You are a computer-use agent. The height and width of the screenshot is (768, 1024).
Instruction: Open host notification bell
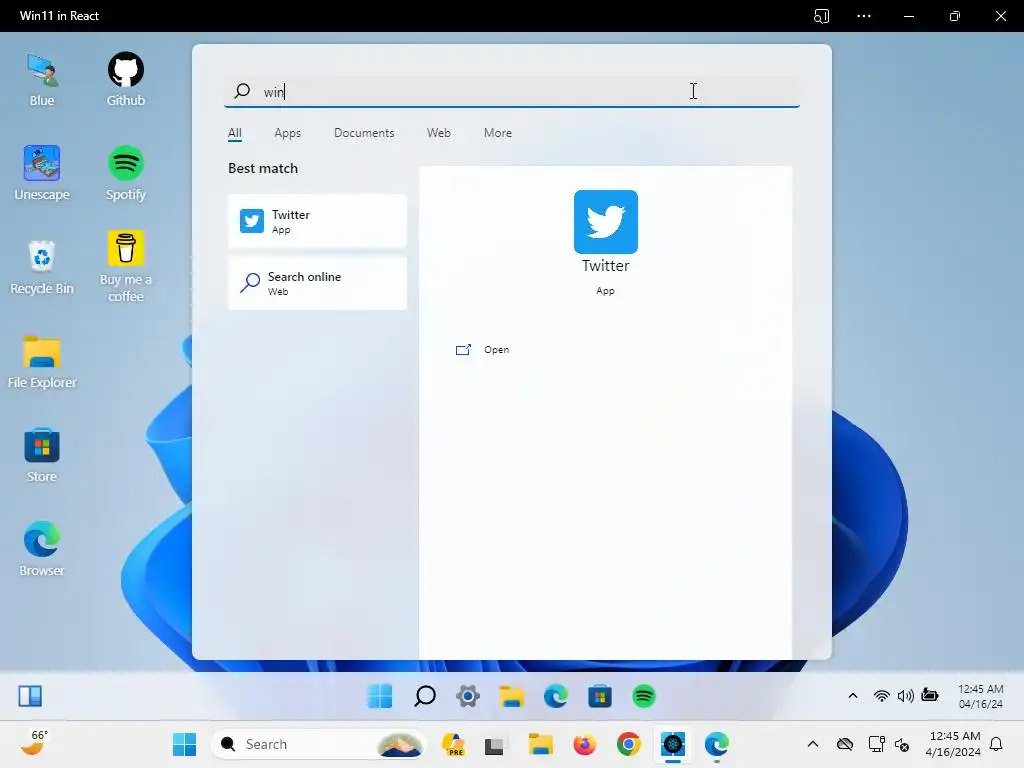tap(997, 744)
